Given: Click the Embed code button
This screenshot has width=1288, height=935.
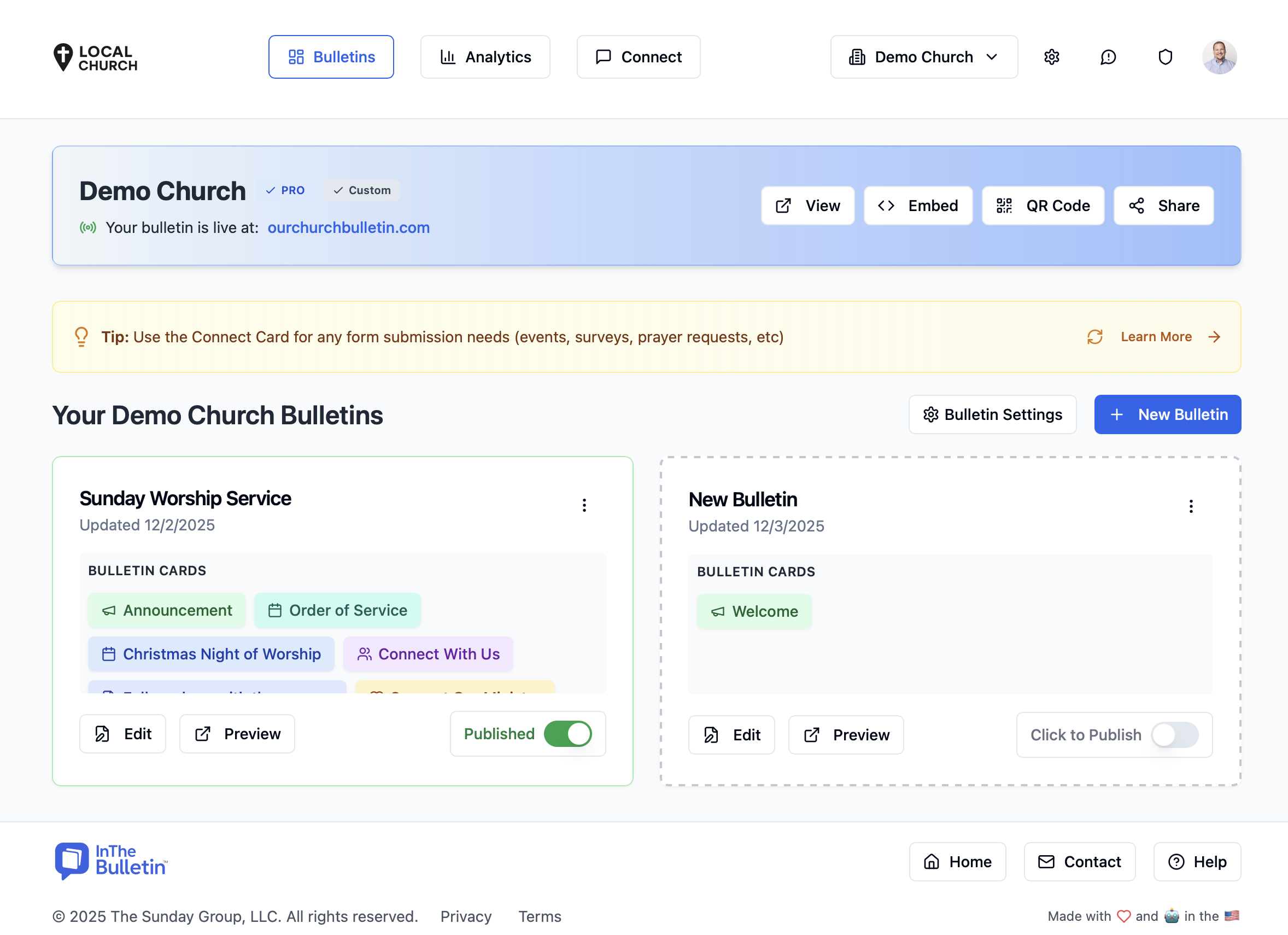Looking at the screenshot, I should coord(918,206).
